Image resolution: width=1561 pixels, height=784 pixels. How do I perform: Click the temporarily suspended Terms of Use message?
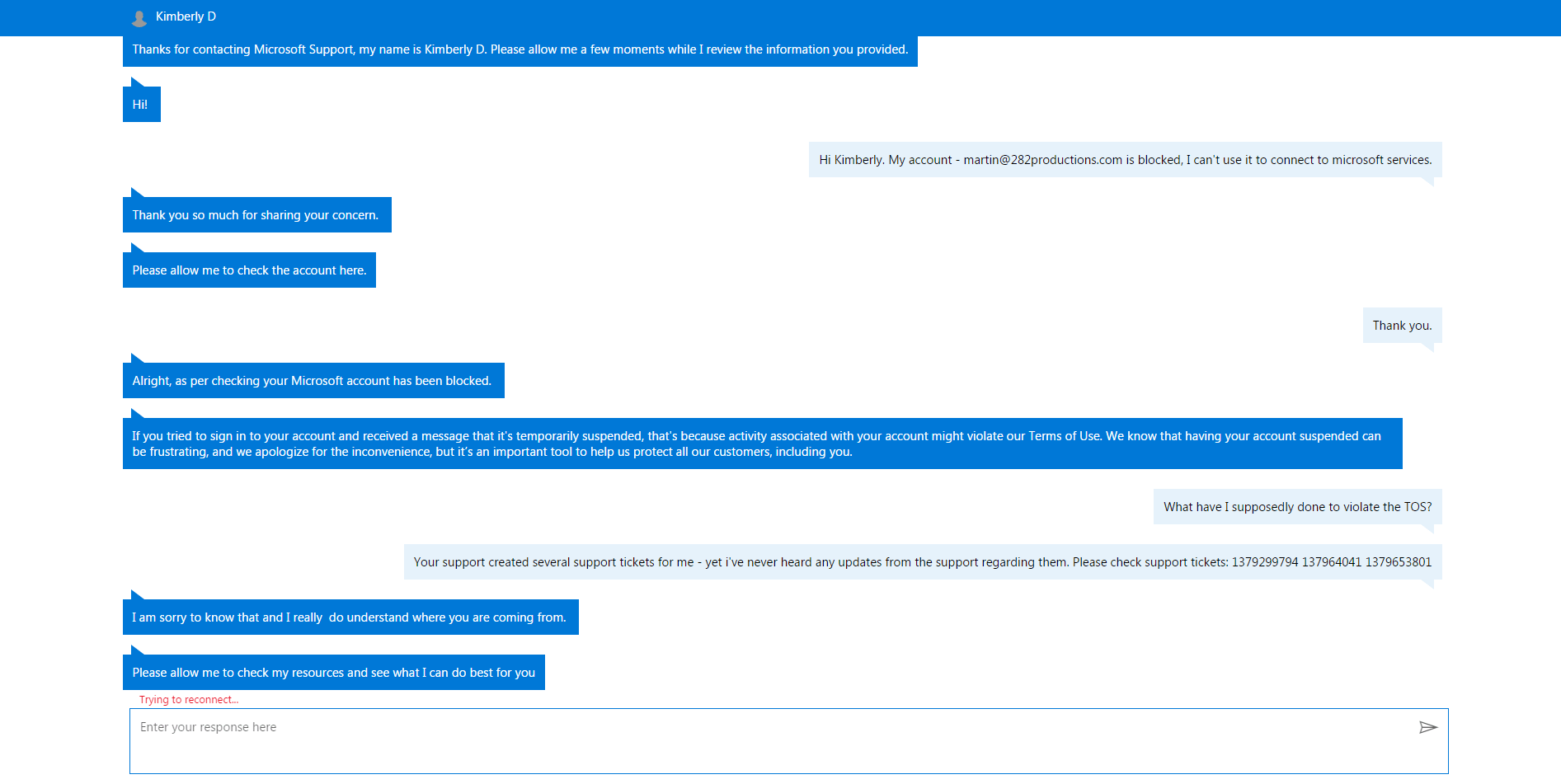pos(763,444)
